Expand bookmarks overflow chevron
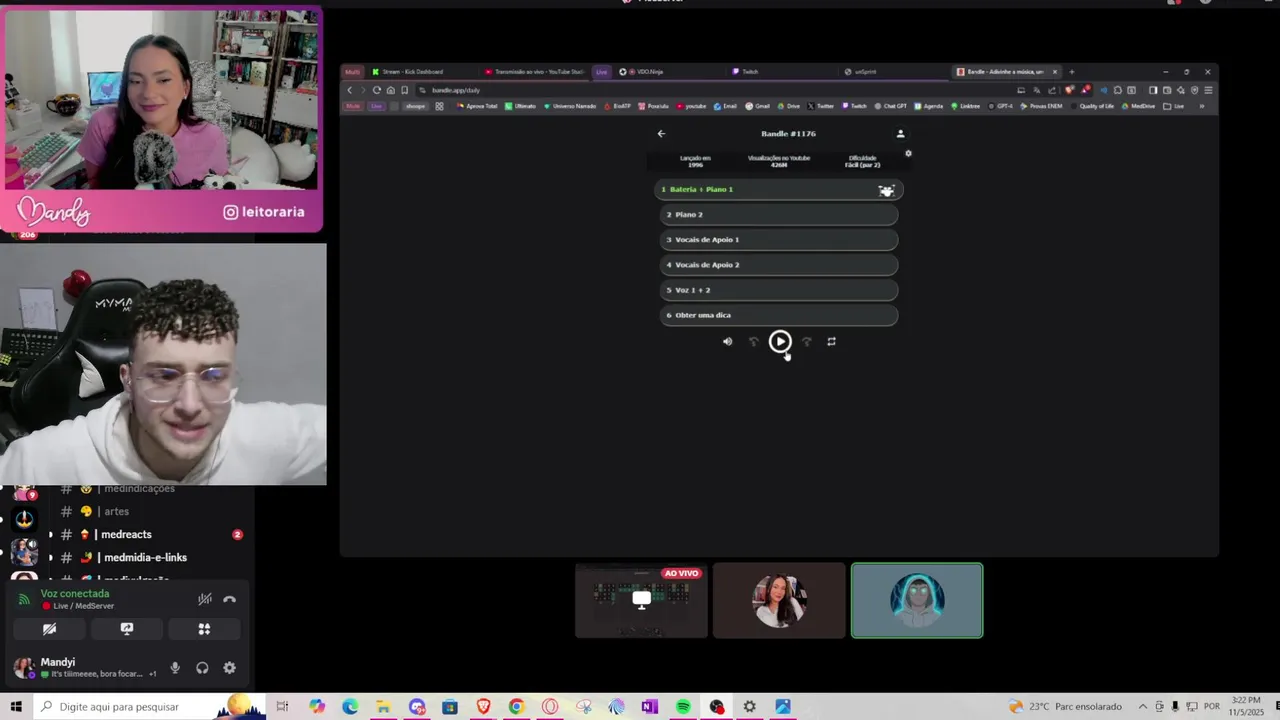 coord(1202,106)
